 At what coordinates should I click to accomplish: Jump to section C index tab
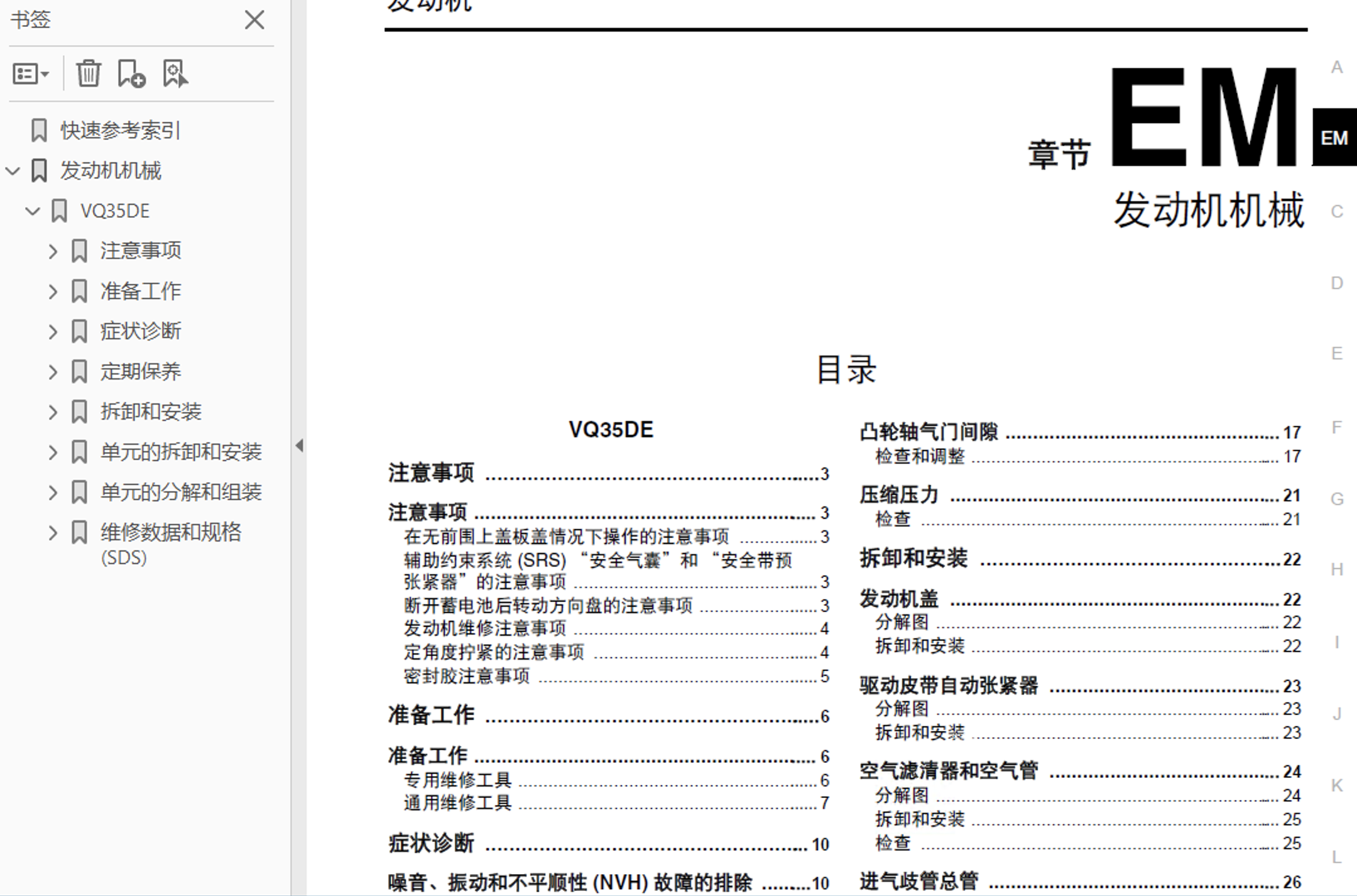pos(1337,212)
